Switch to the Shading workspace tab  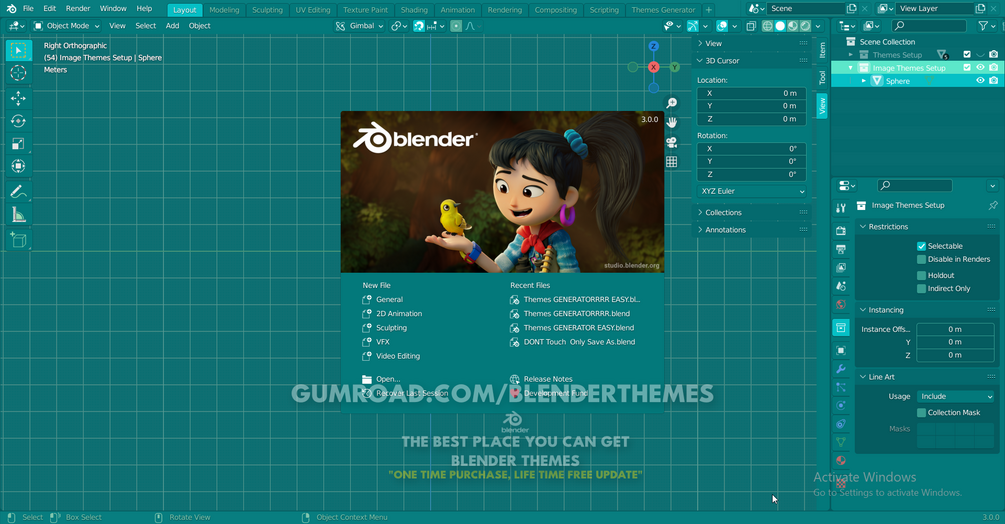coord(414,10)
